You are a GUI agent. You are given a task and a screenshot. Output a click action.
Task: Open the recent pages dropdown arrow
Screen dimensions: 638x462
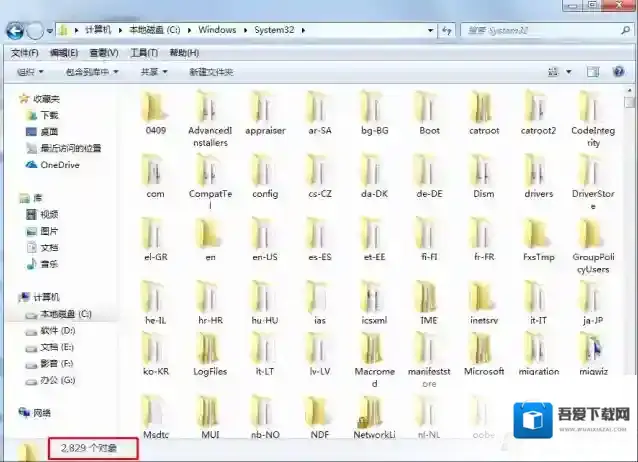50,31
